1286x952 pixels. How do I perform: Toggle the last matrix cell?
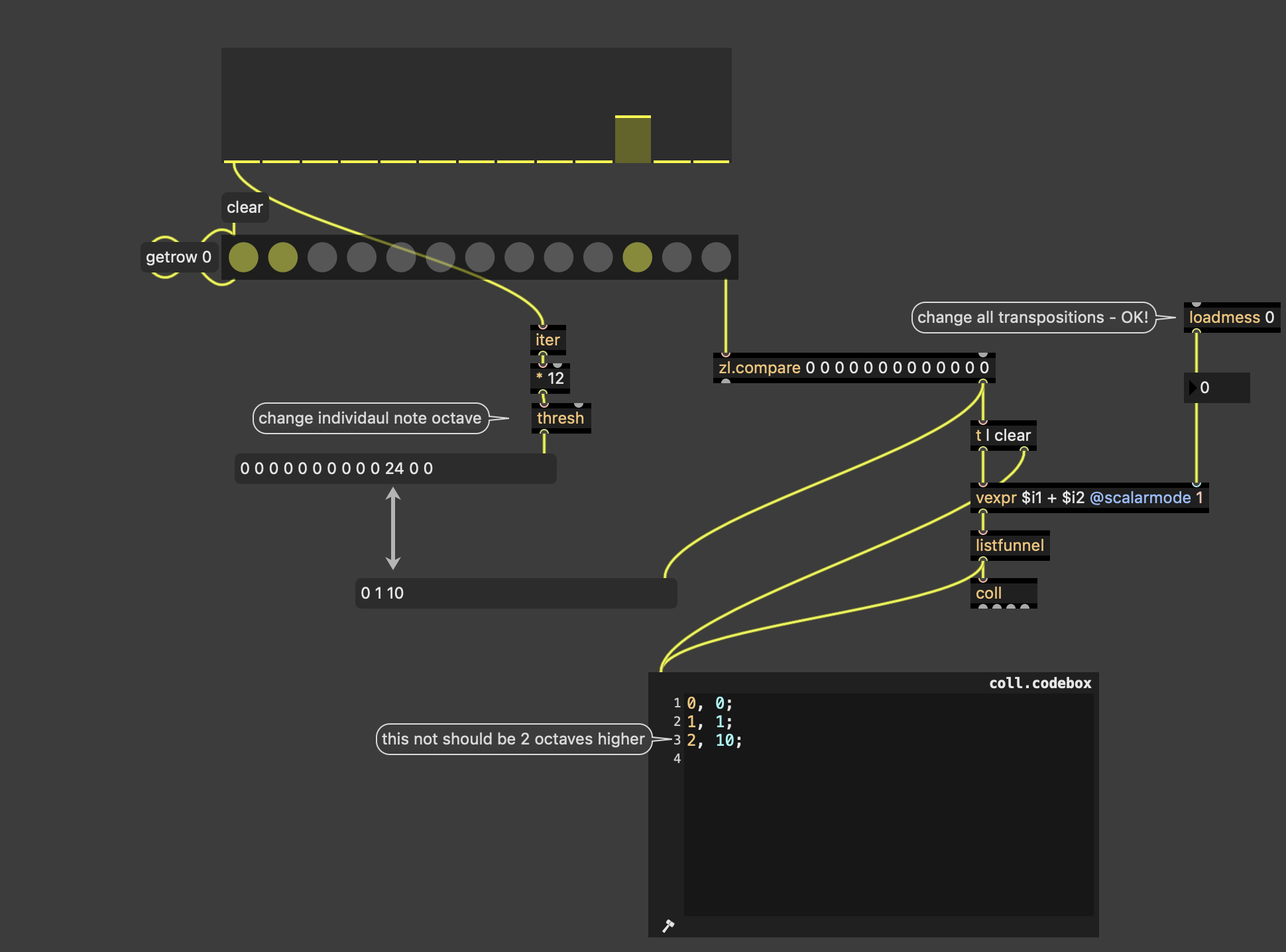[716, 257]
